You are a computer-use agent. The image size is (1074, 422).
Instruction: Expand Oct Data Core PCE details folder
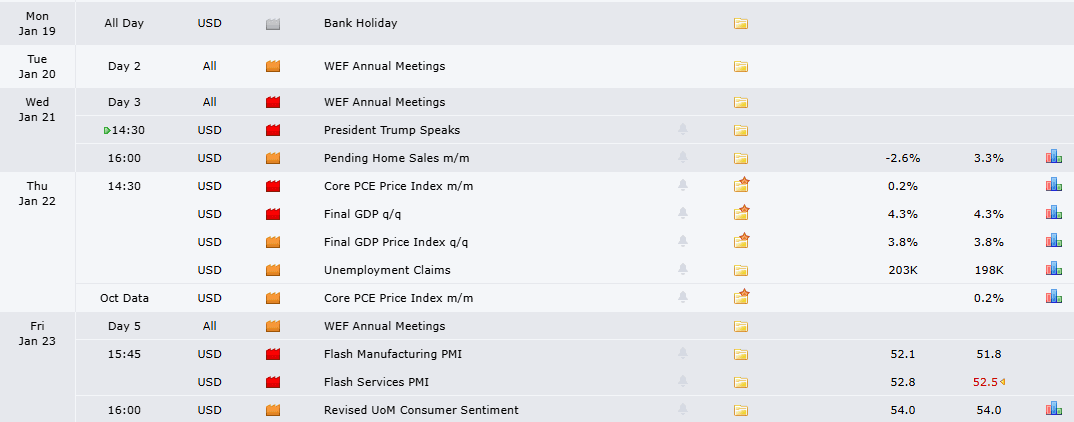[742, 297]
